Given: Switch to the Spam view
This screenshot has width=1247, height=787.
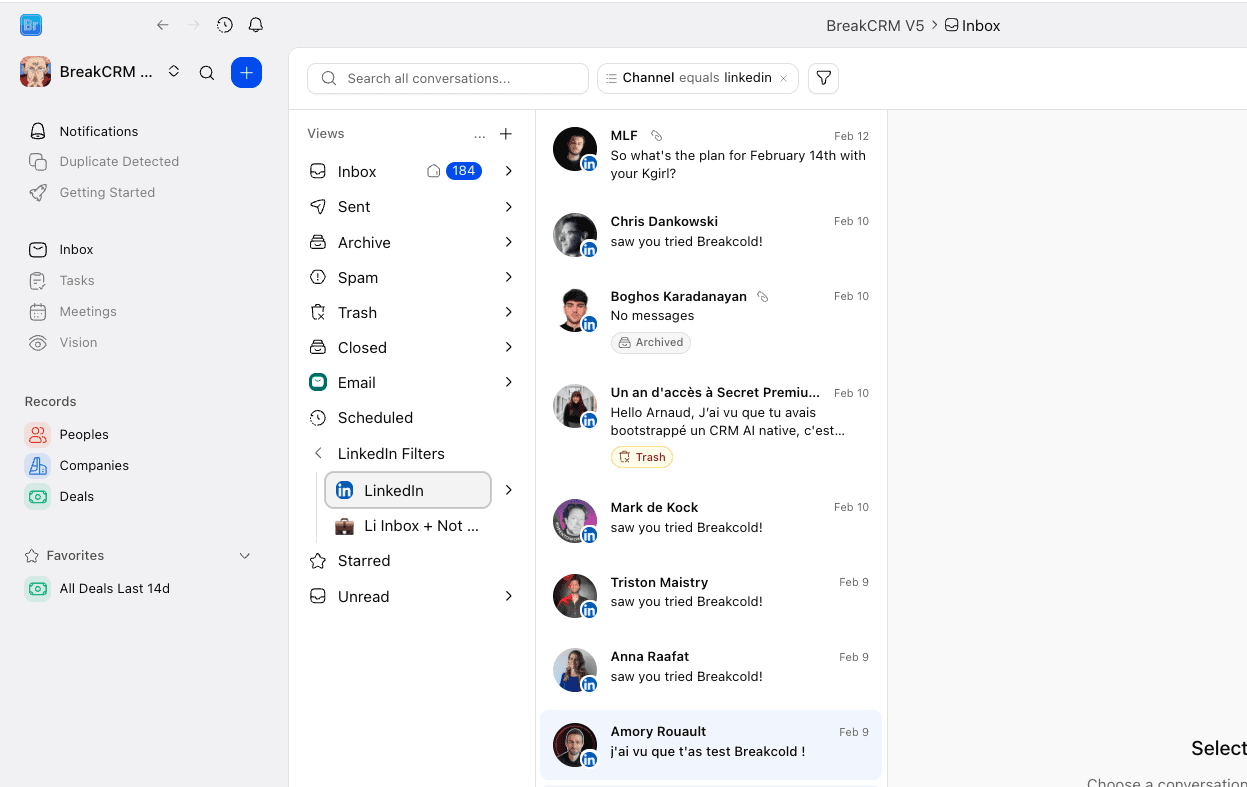Looking at the screenshot, I should pyautogui.click(x=358, y=277).
